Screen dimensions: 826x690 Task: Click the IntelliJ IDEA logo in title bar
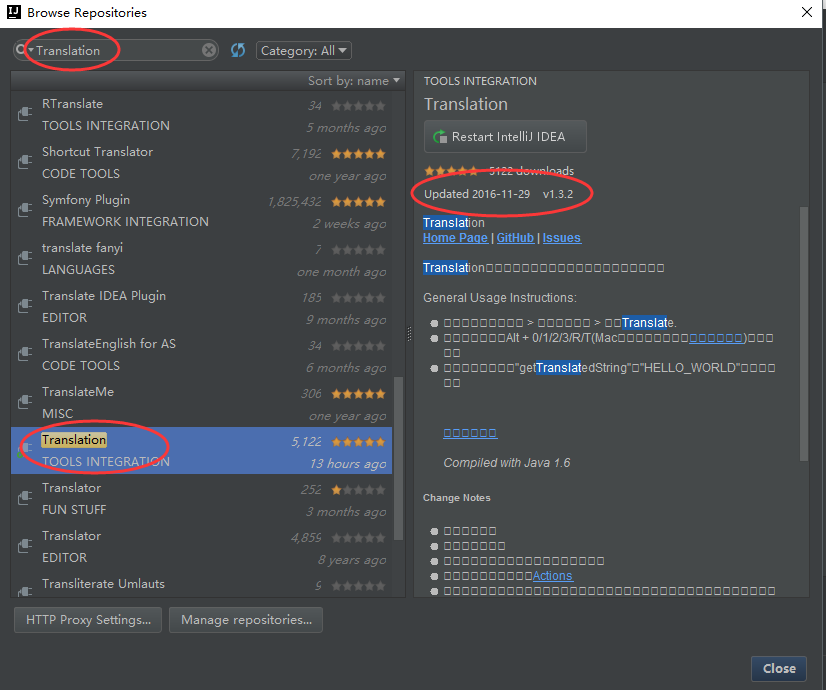point(13,12)
